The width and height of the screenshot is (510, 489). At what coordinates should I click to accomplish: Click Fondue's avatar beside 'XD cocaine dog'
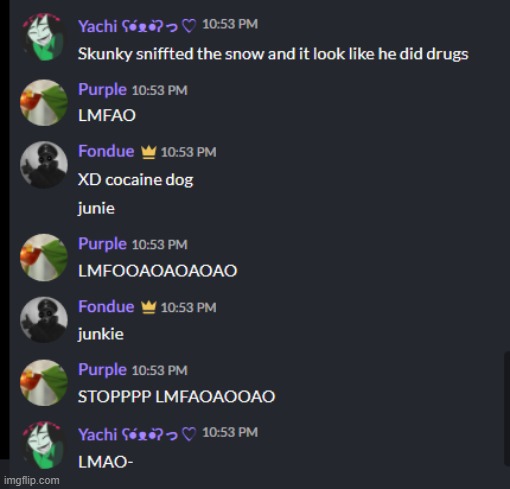(x=44, y=165)
